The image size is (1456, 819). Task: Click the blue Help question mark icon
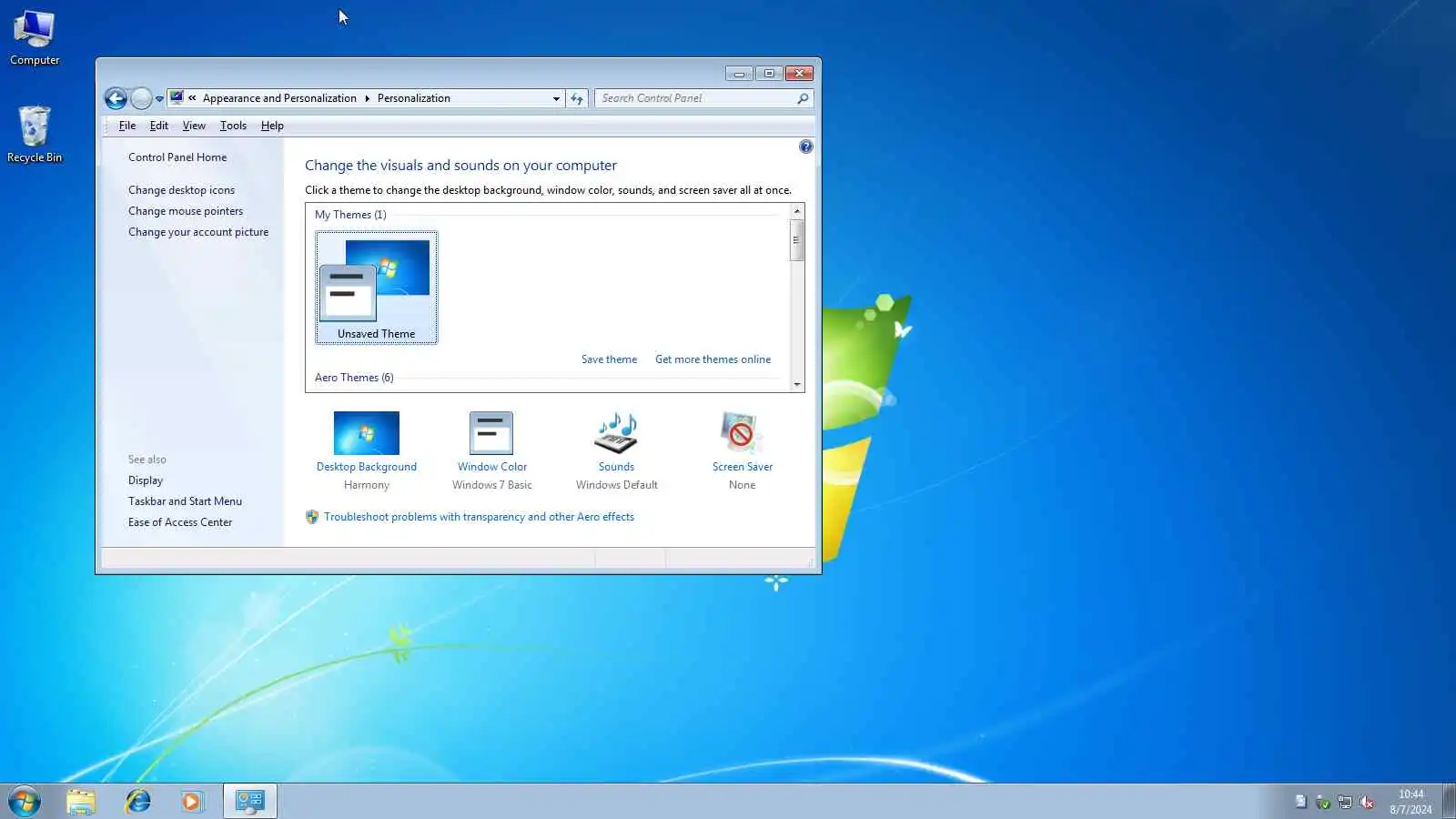point(805,147)
